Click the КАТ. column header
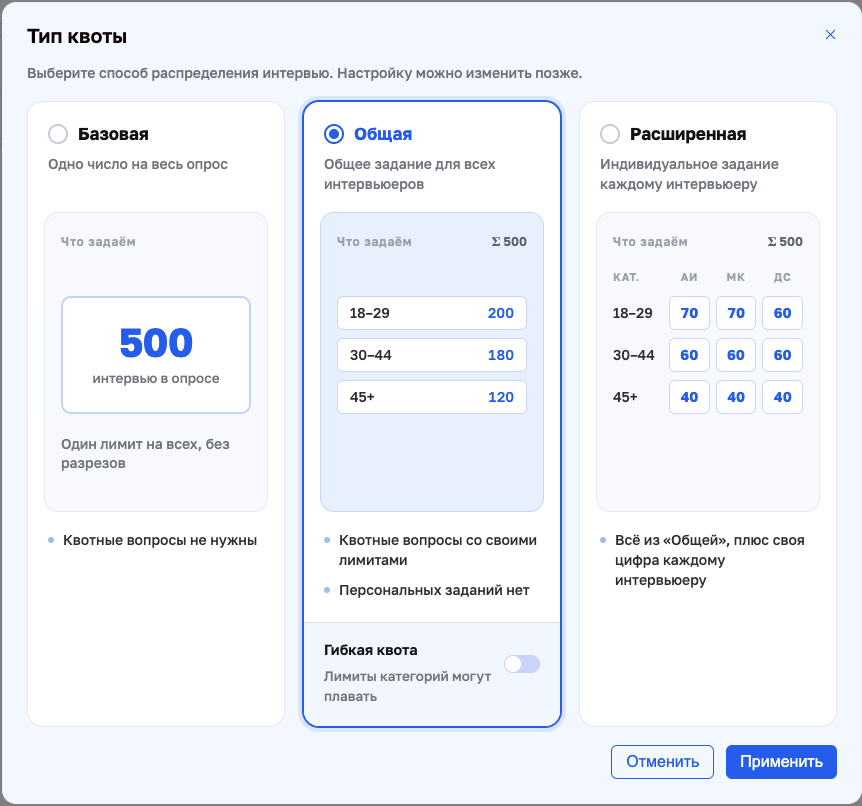Screen dimensions: 862x806 click(x=626, y=277)
